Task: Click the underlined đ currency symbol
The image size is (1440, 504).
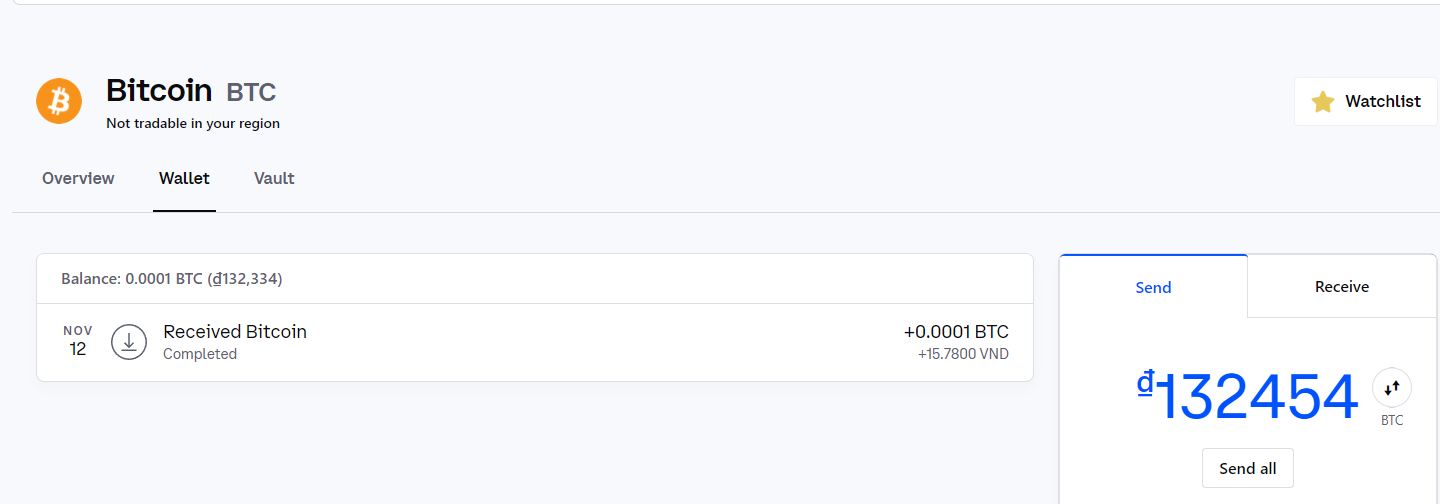Action: (x=1146, y=383)
